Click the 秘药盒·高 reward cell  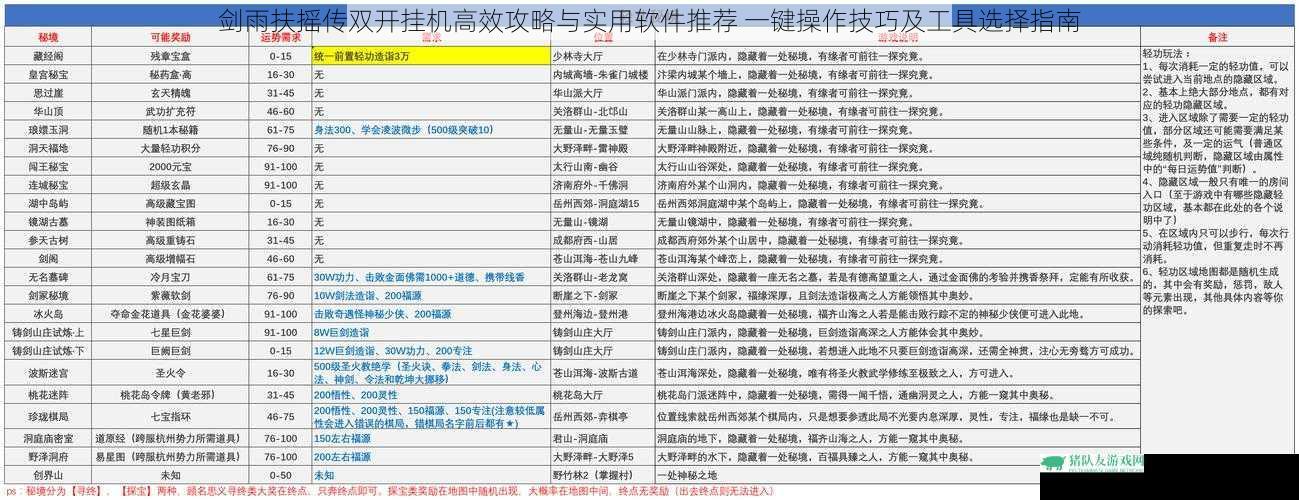click(170, 74)
